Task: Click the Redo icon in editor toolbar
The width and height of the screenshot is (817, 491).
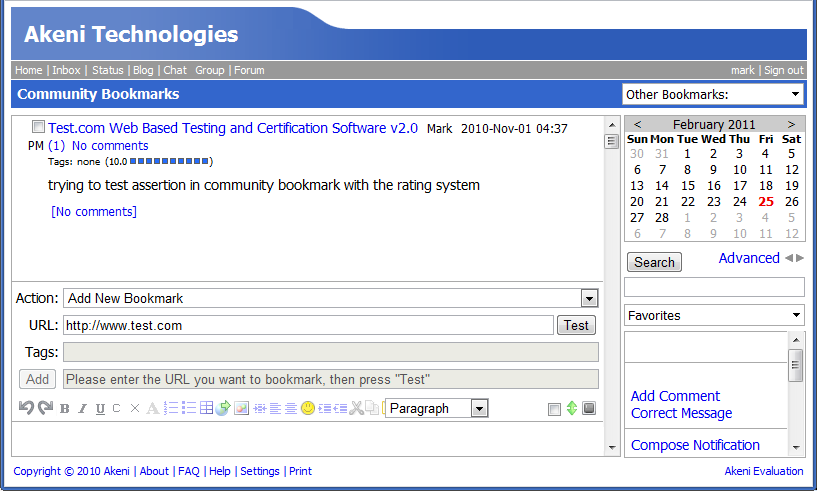Action: point(45,408)
